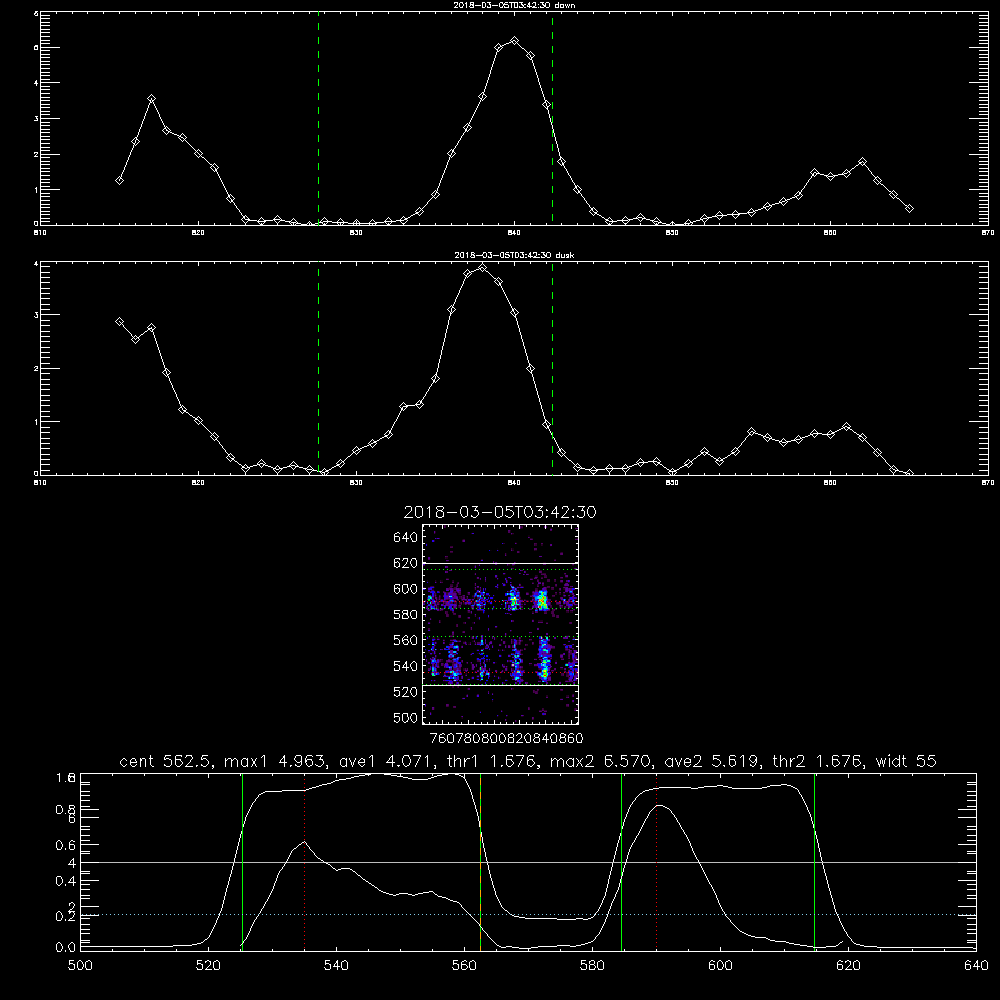Click the 540 label on bottom plot x-axis

(x=336, y=966)
